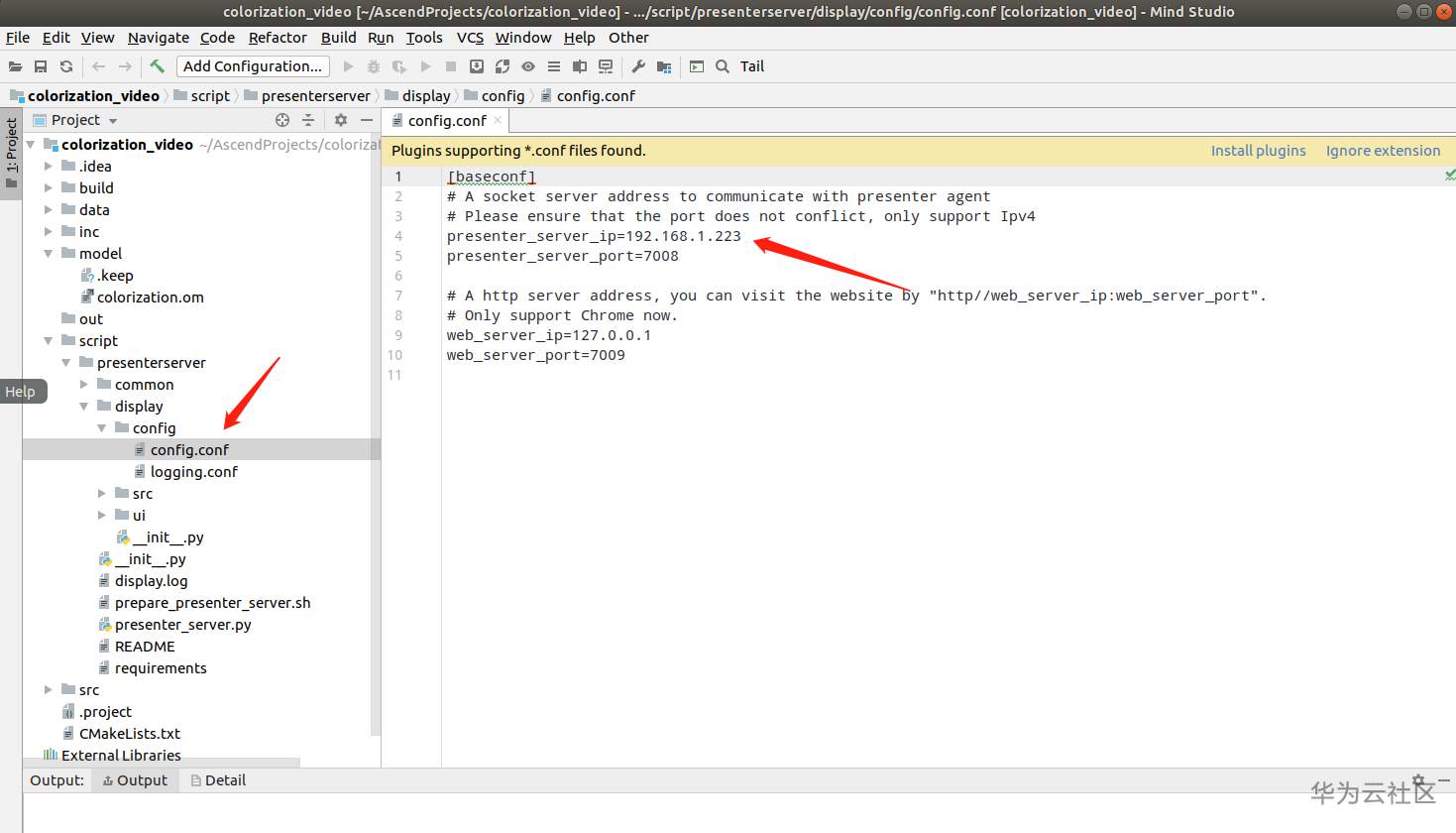This screenshot has width=1456, height=833.
Task: Click the presenter_server_ip line in editor
Action: (x=594, y=236)
